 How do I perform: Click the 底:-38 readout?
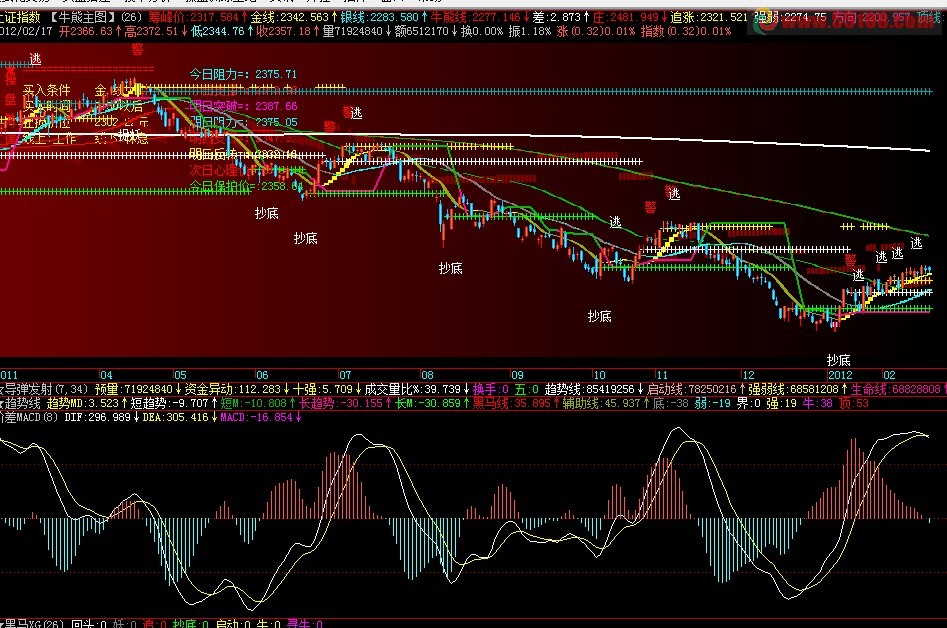tap(670, 403)
